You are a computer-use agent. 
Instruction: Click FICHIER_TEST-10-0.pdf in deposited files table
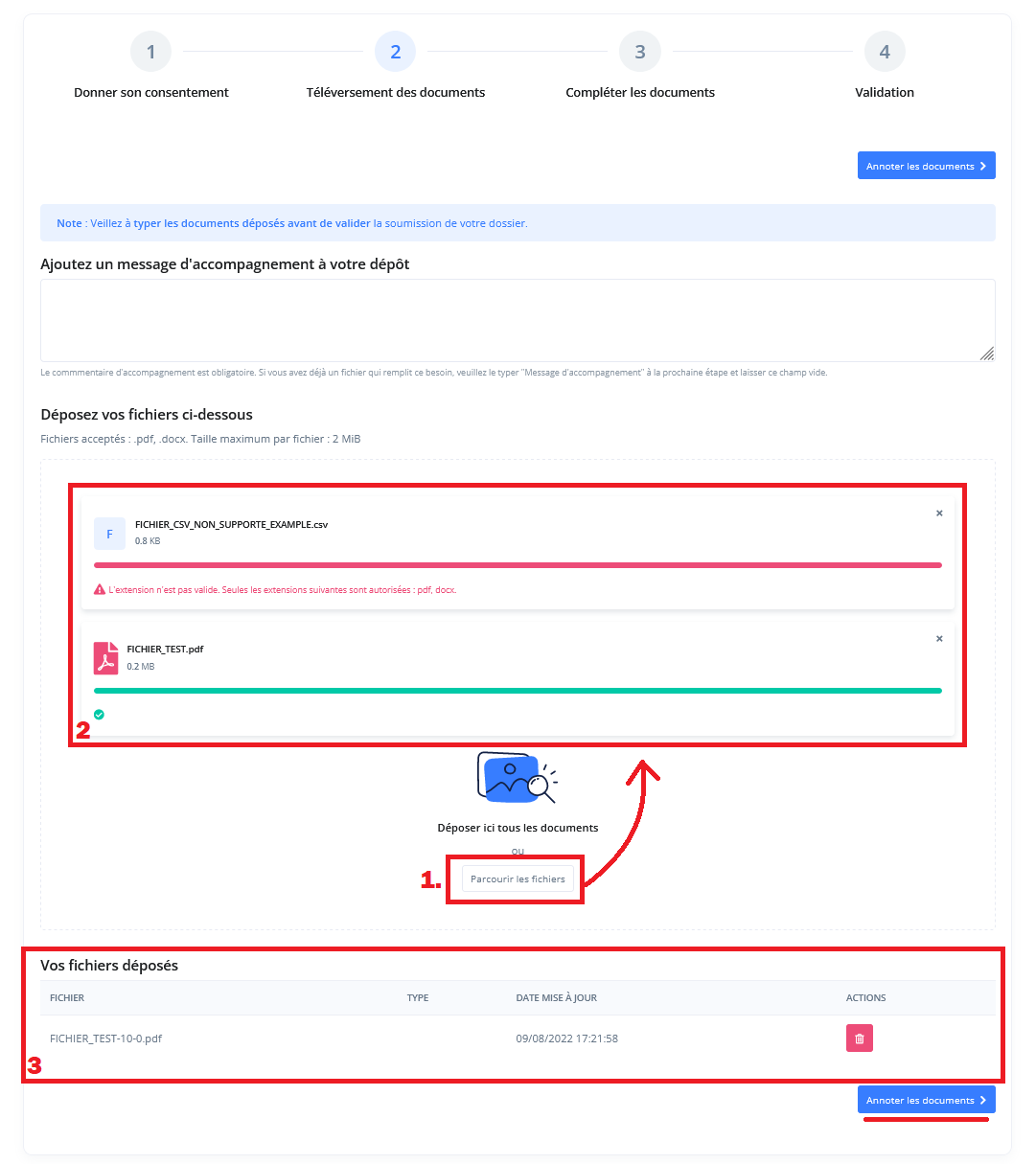click(x=106, y=1038)
